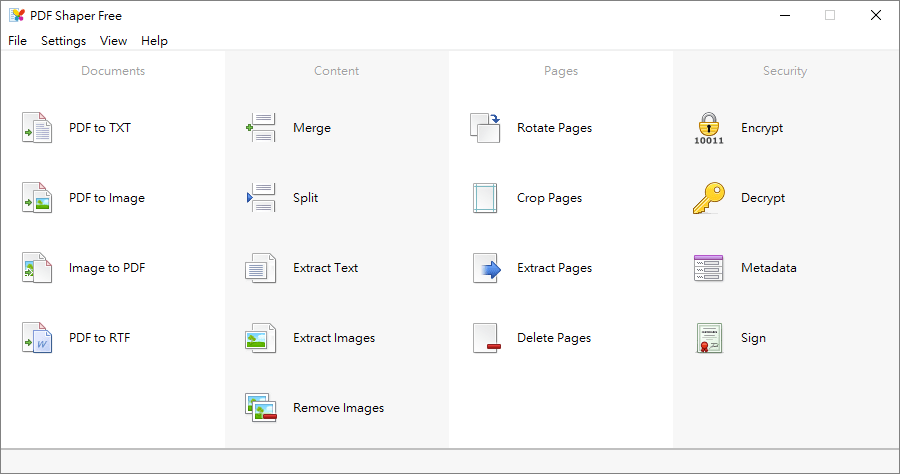The image size is (900, 474).
Task: Click the Extract Images label
Action: [334, 338]
